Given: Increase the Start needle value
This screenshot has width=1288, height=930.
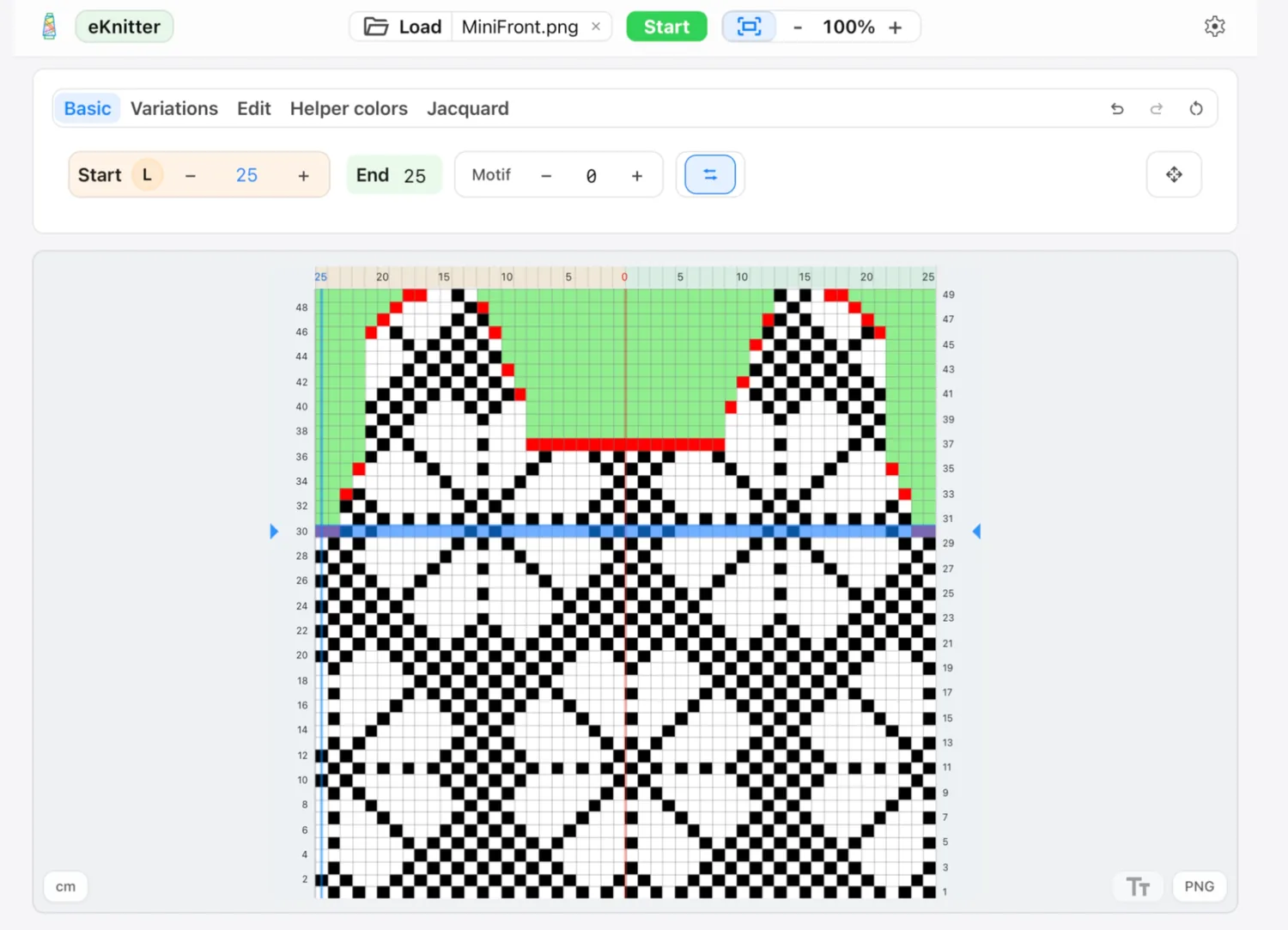Looking at the screenshot, I should tap(303, 176).
